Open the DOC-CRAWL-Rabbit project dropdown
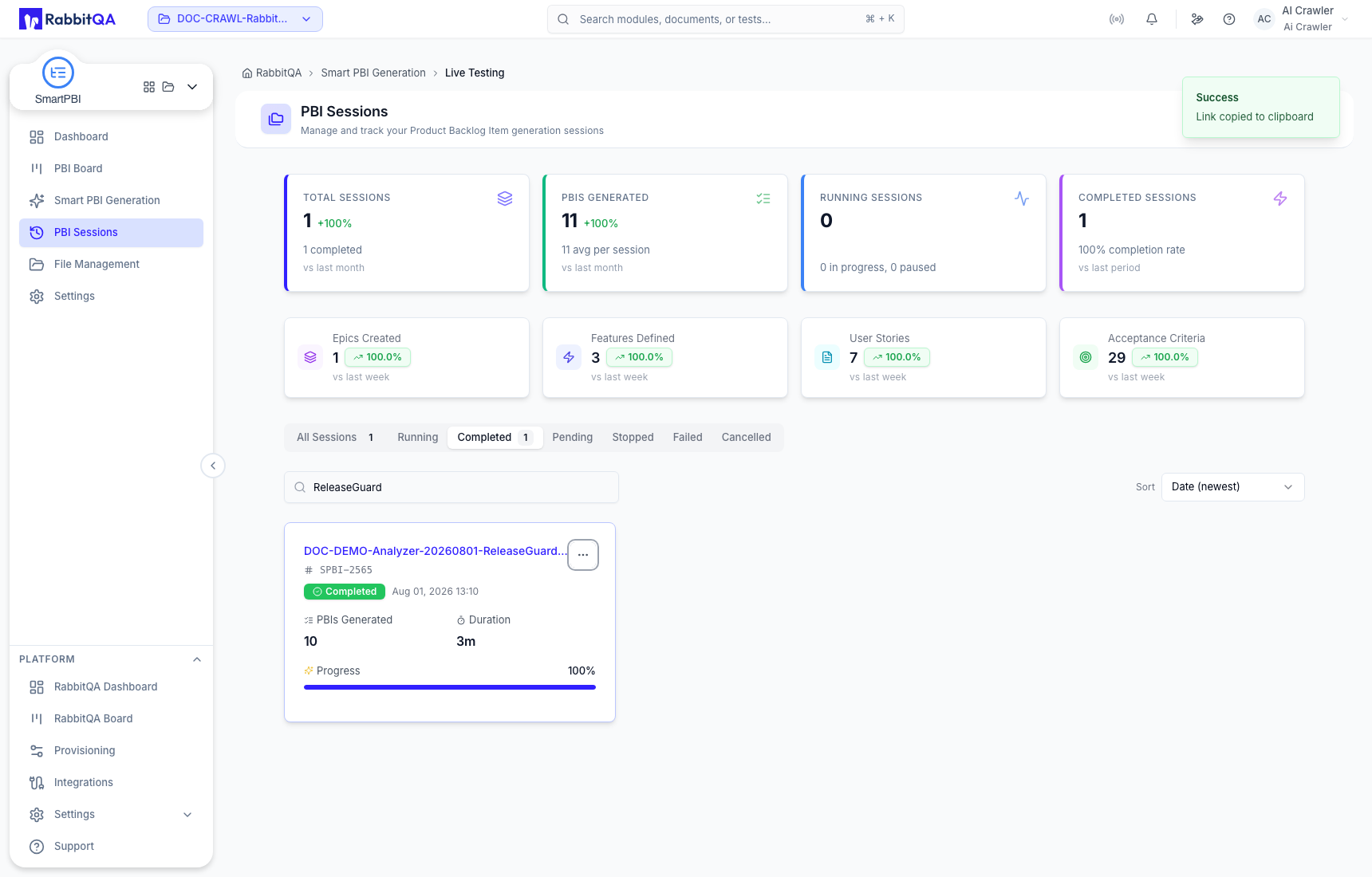 (x=235, y=19)
